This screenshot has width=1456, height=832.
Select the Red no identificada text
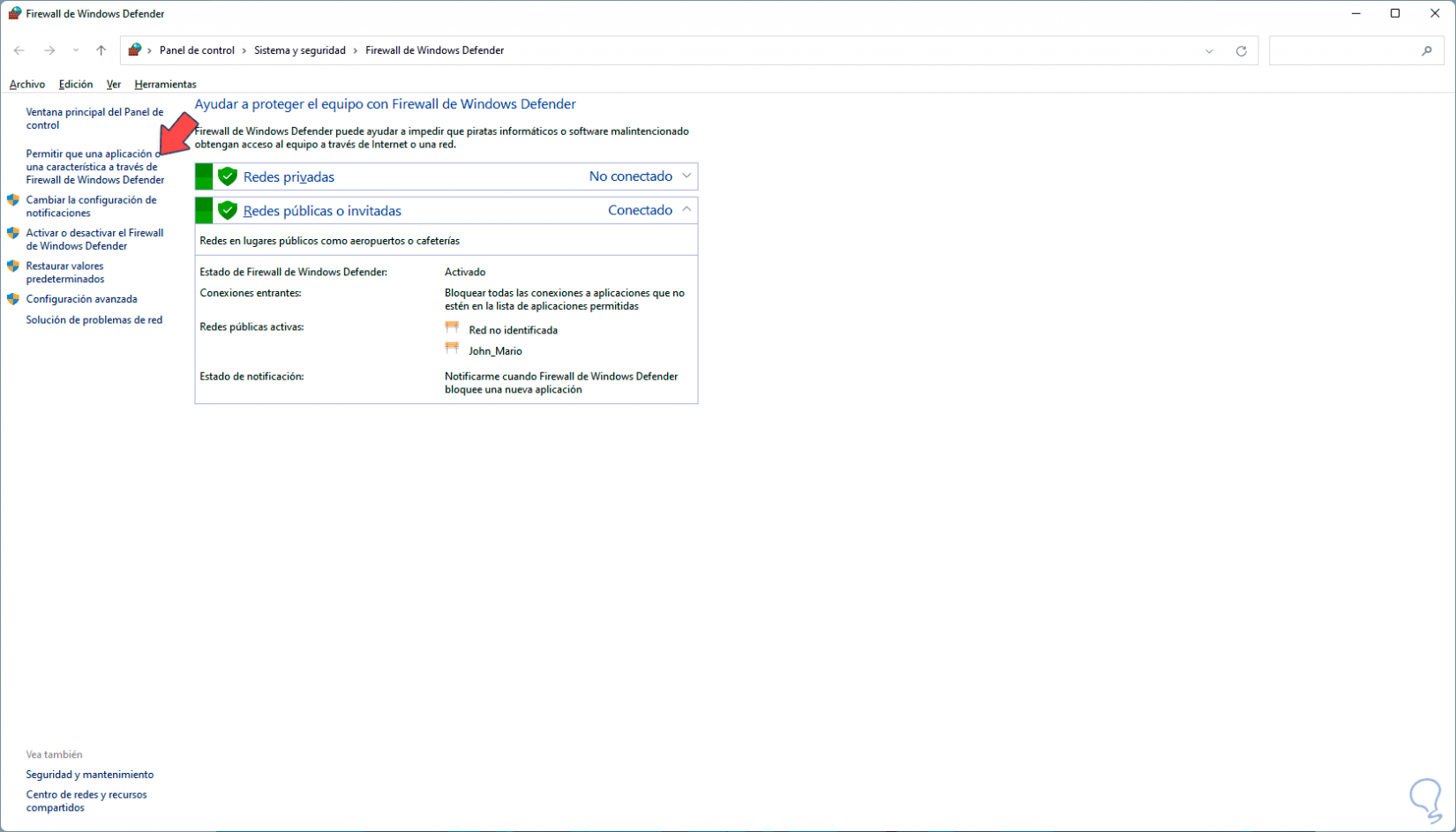coord(513,330)
